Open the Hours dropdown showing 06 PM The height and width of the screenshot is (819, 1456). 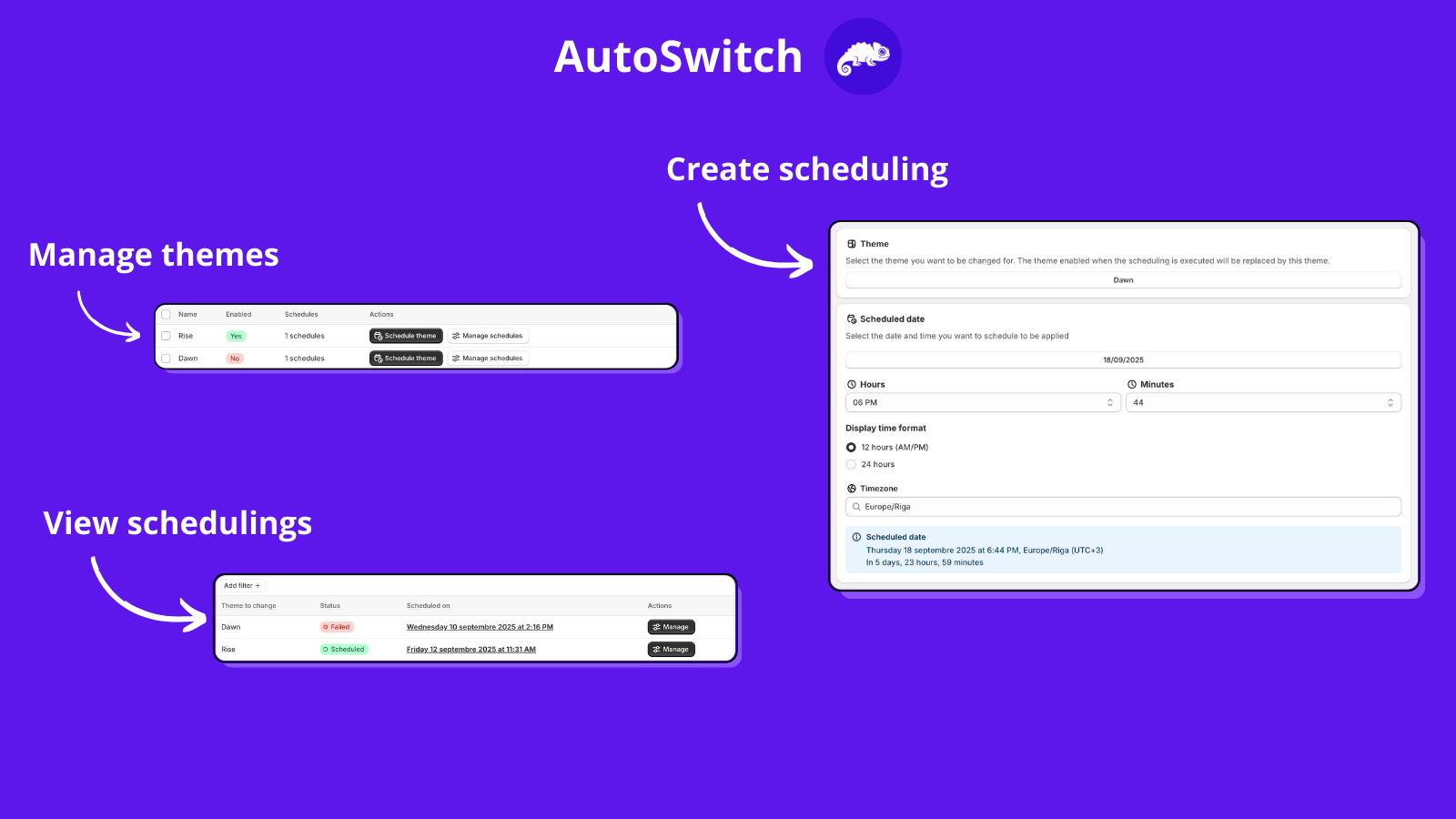[x=982, y=402]
